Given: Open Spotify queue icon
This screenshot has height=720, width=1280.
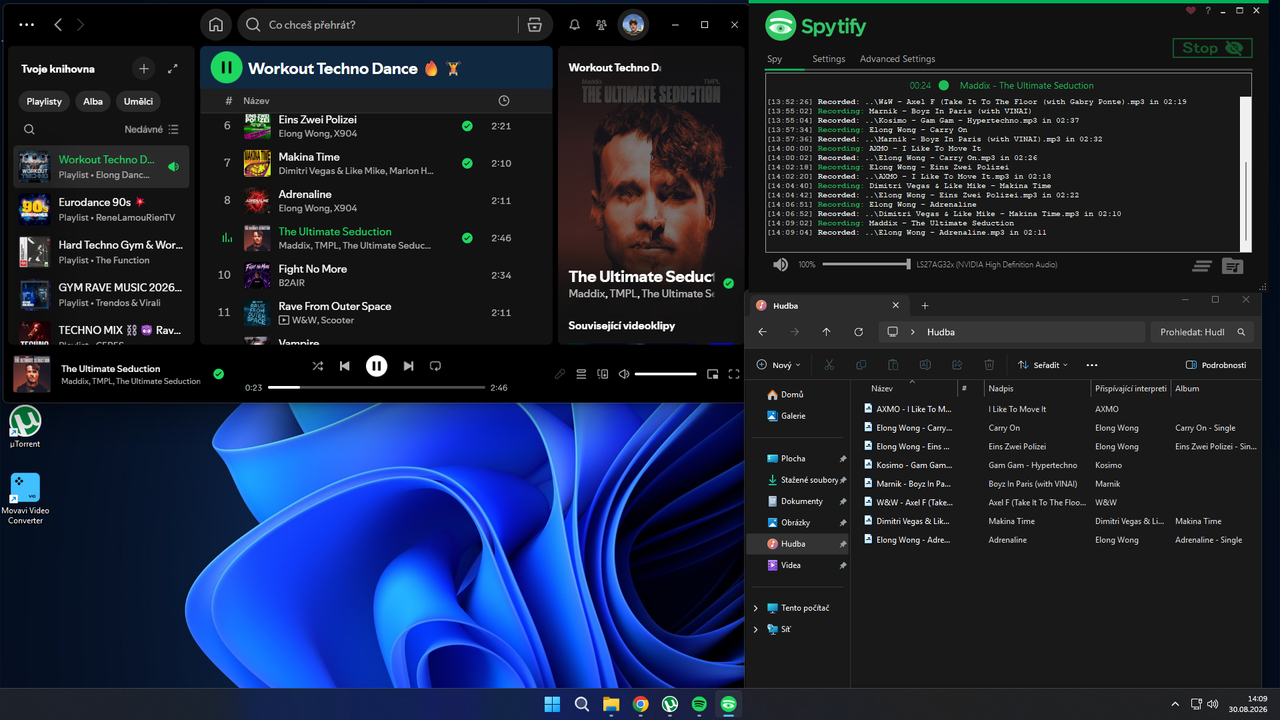Looking at the screenshot, I should coord(581,374).
